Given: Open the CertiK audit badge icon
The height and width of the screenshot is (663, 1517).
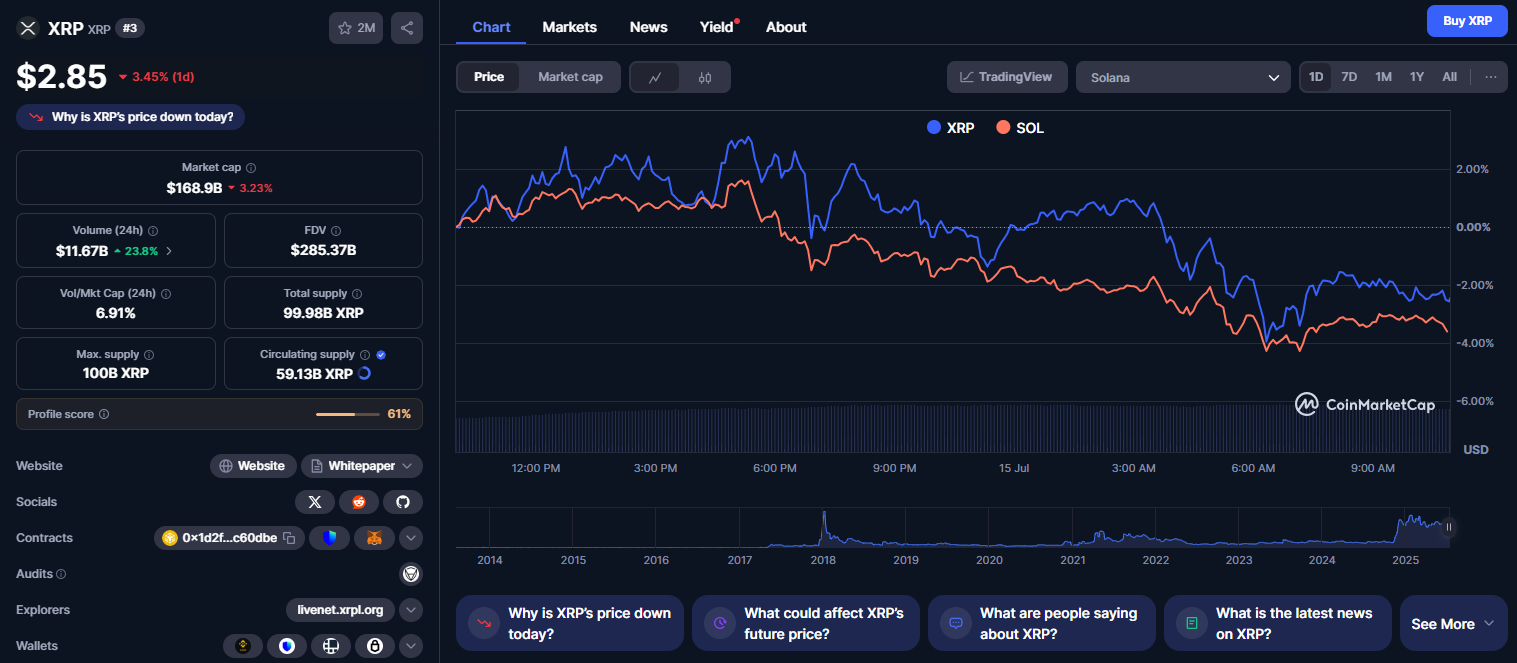Looking at the screenshot, I should (411, 574).
